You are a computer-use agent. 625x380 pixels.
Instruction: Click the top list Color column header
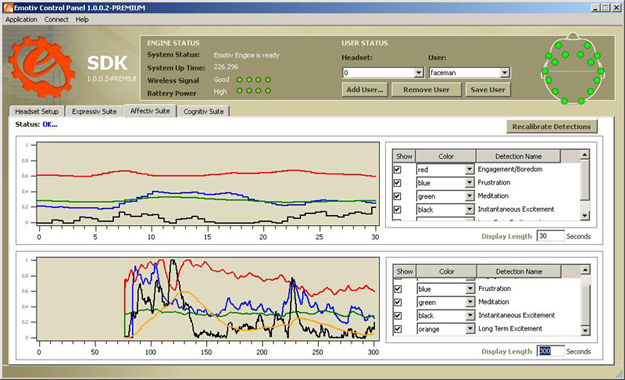[446, 156]
